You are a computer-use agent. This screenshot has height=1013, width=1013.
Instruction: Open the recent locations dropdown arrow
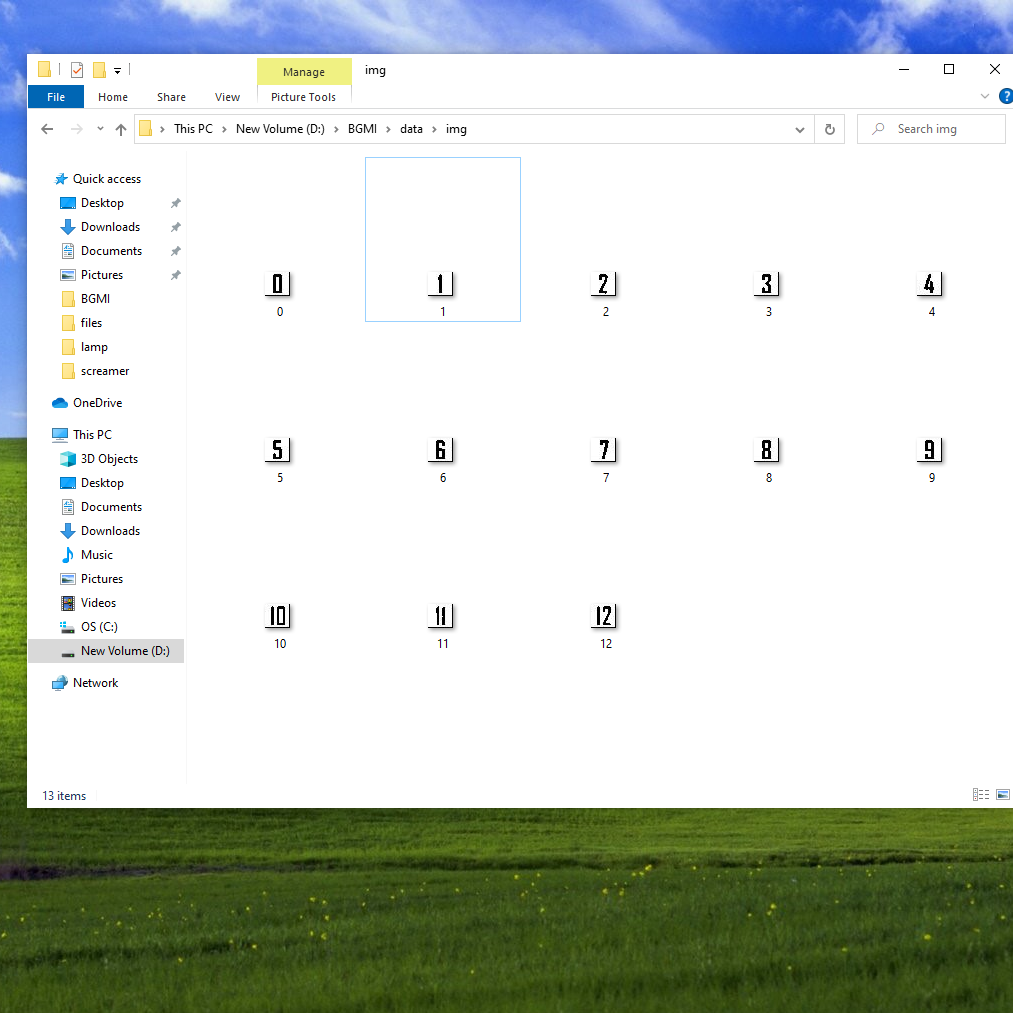100,129
